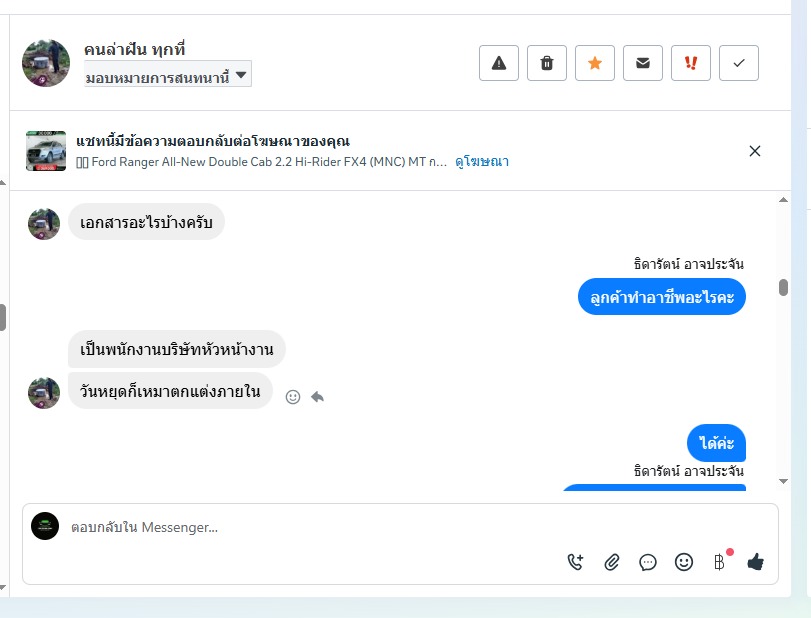Mark conversation done with checkmark

pos(739,63)
